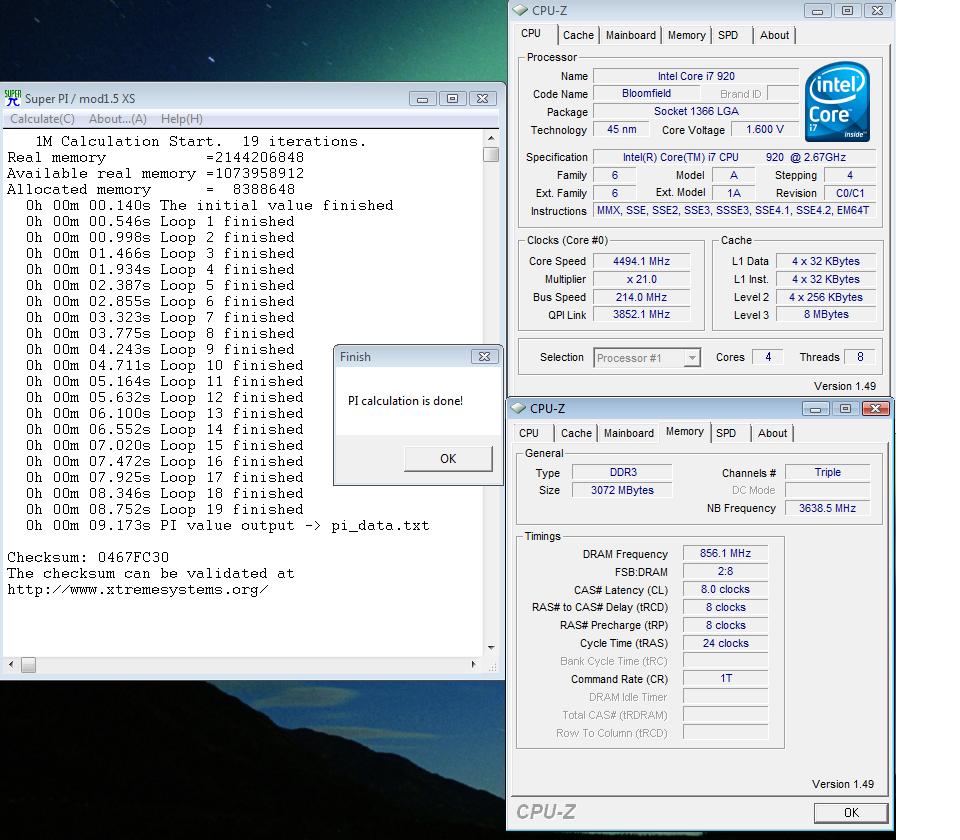The image size is (960, 840).
Task: Click the Technology value '45 nm'
Action: [x=621, y=129]
